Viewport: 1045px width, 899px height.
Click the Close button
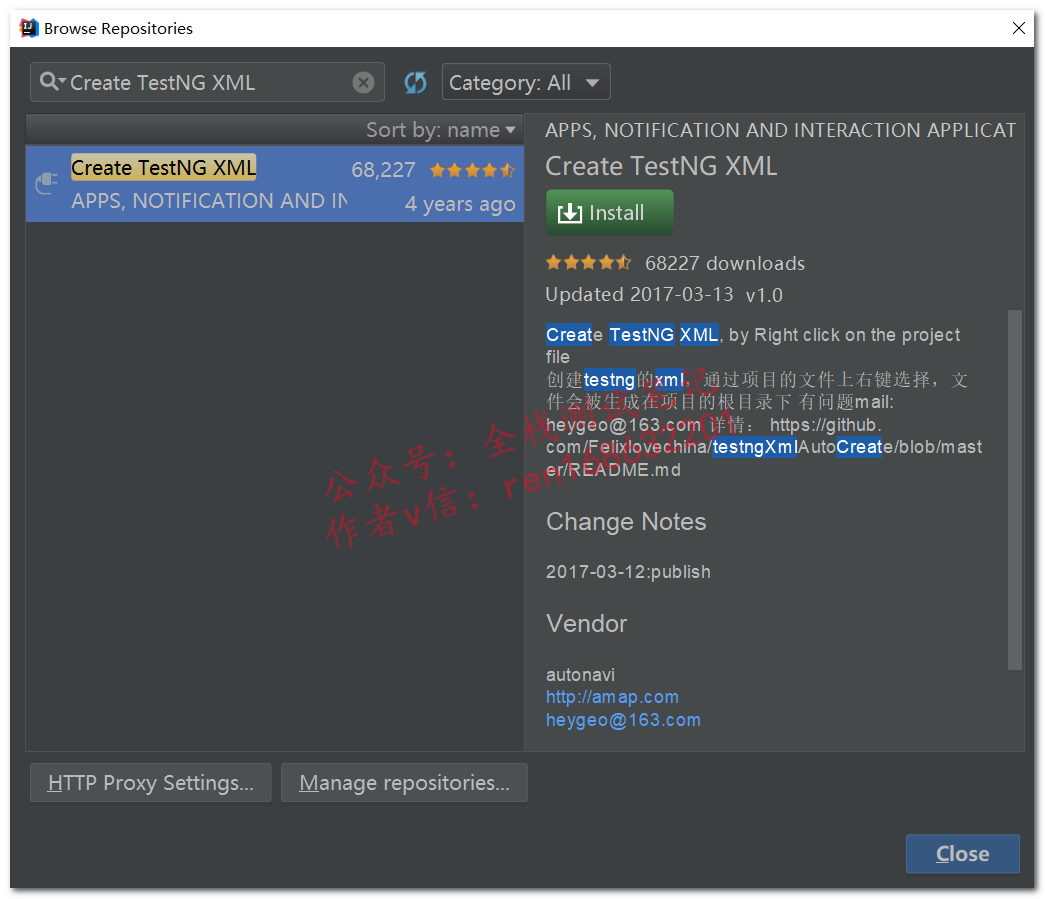click(x=962, y=854)
